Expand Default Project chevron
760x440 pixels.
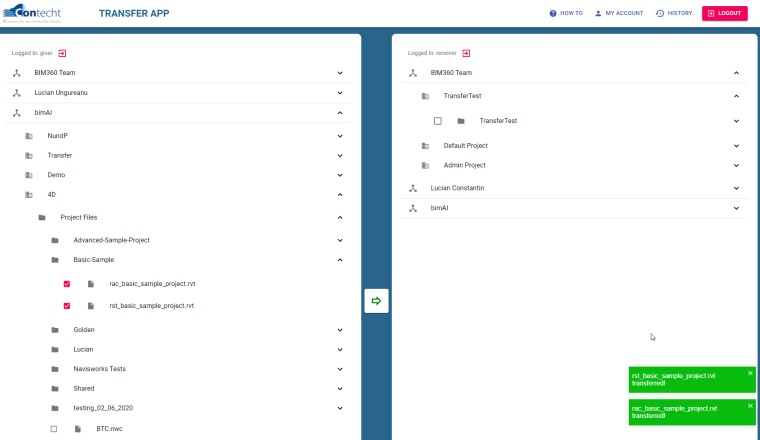pyautogui.click(x=736, y=146)
